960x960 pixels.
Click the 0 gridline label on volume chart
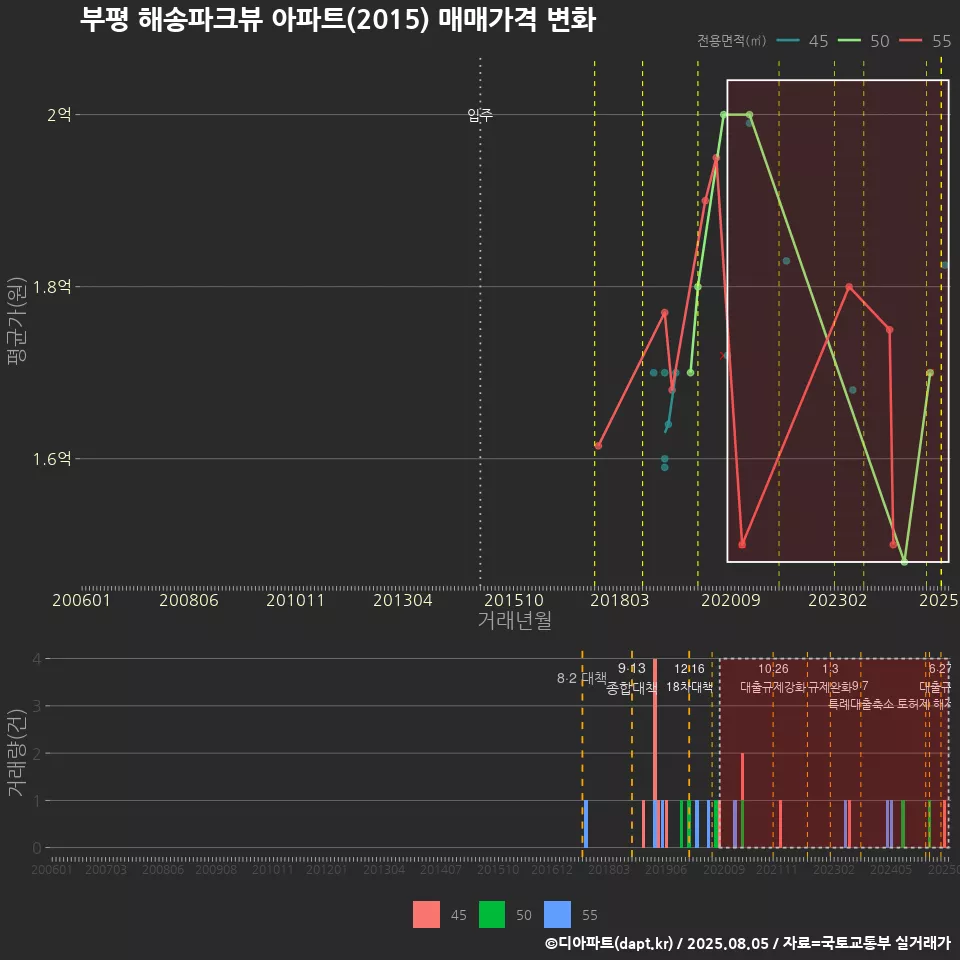click(x=37, y=848)
